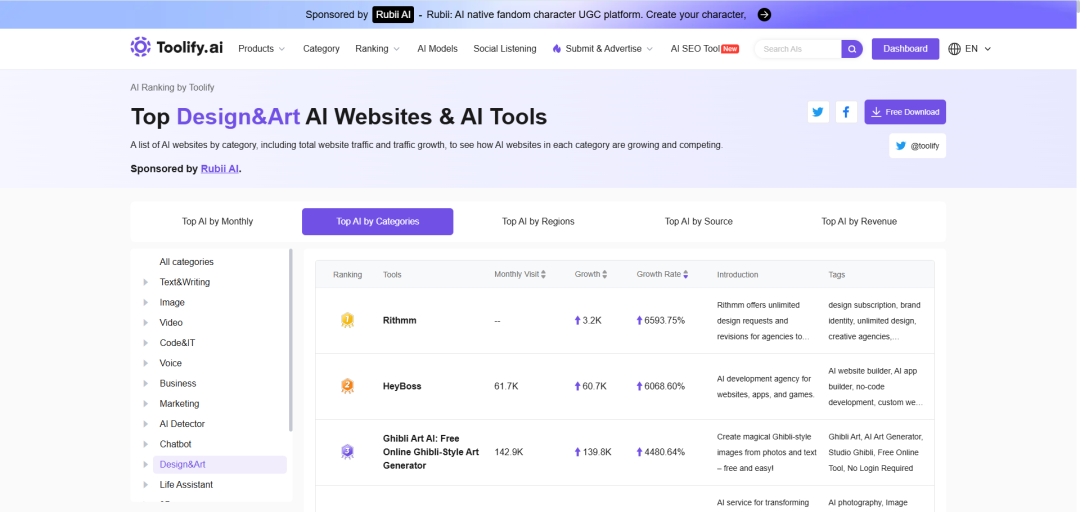
Task: Sort by Growth Rate arrows
Action: coord(685,274)
